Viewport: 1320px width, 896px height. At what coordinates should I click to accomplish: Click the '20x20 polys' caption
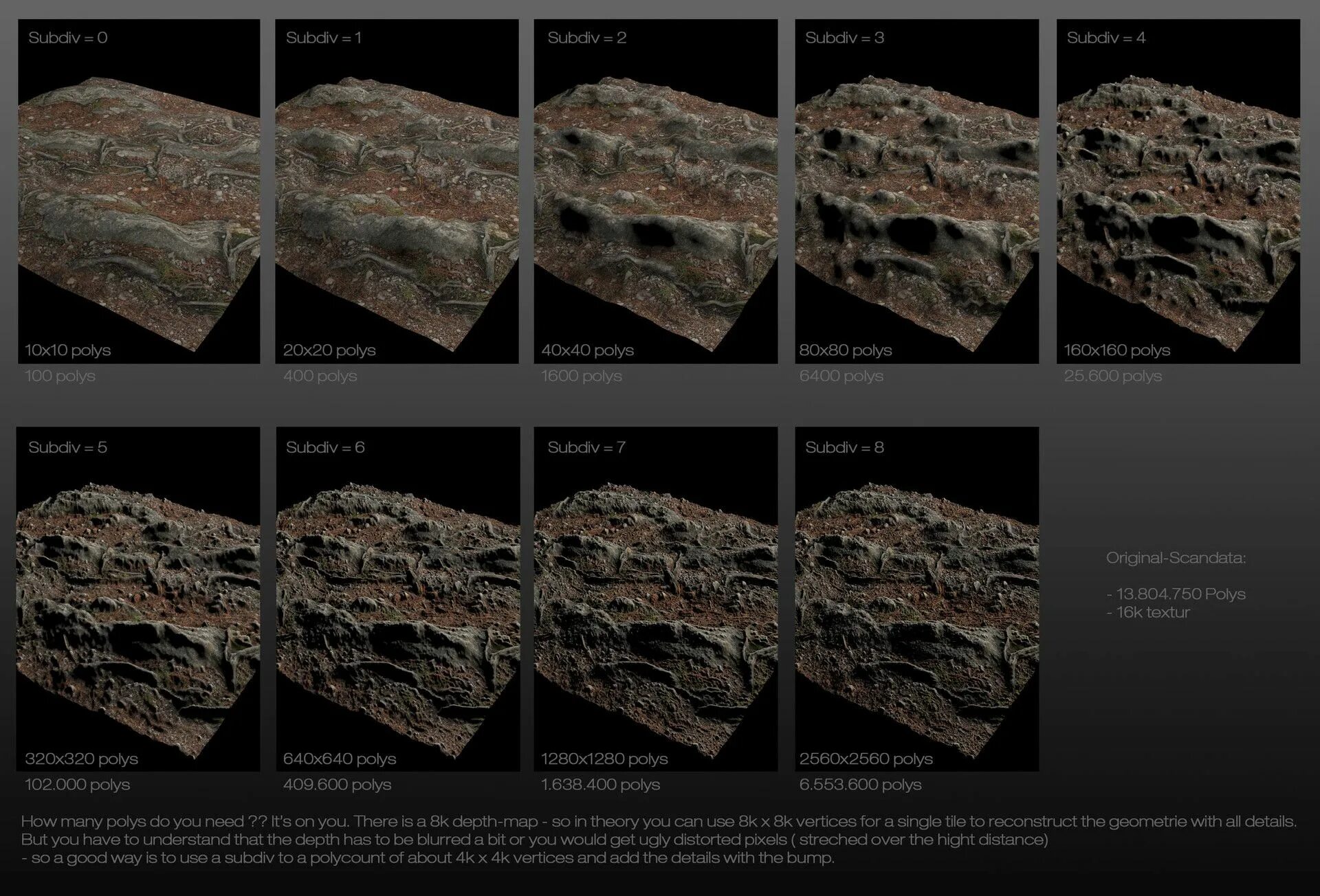tap(329, 350)
